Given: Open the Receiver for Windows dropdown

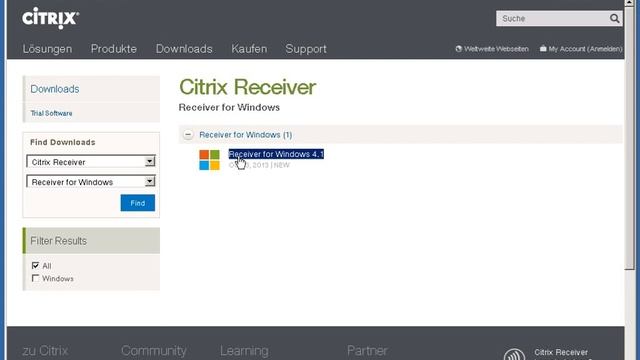Looking at the screenshot, I should 91,182.
